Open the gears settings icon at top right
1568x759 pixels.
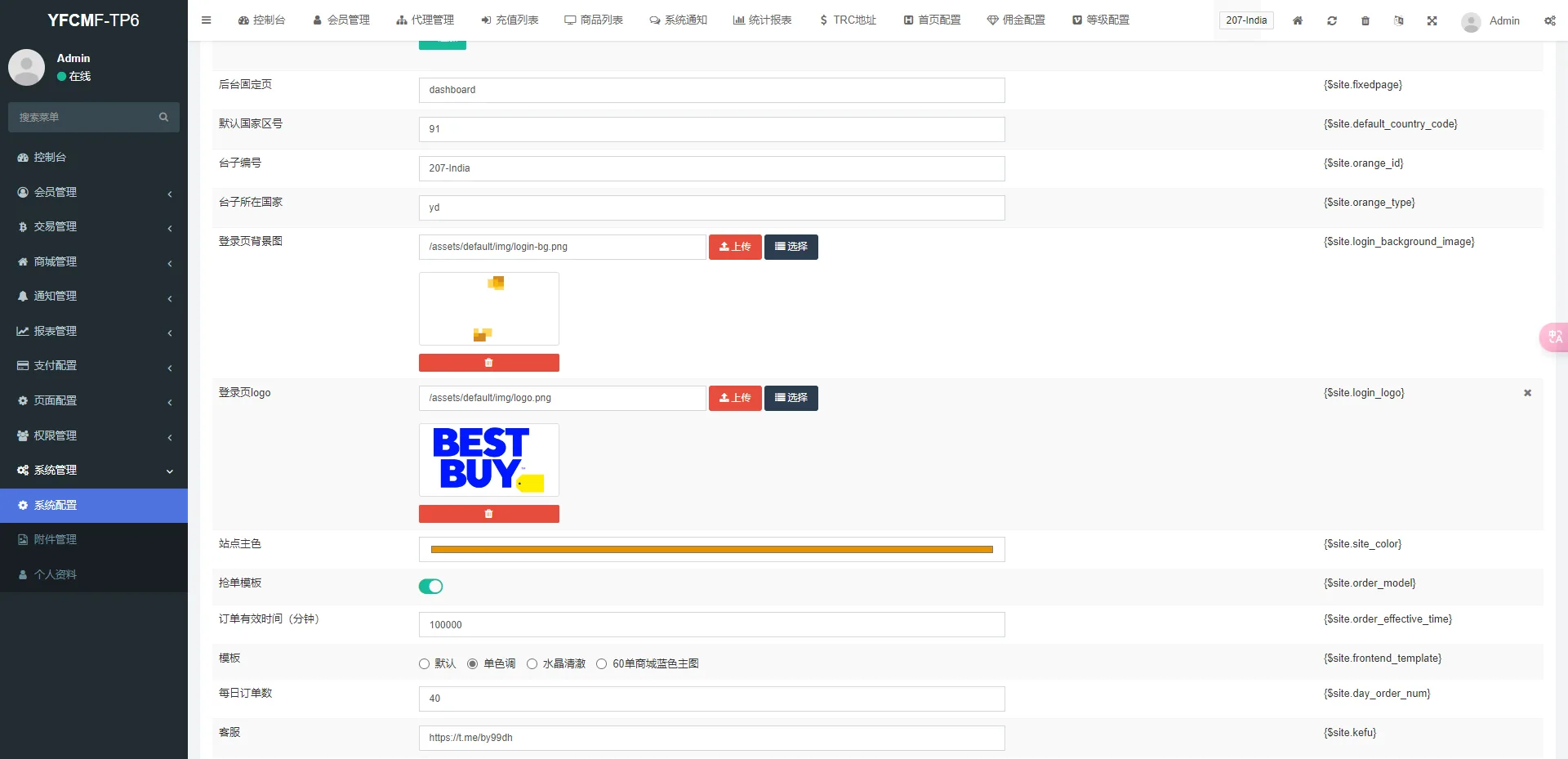1550,20
